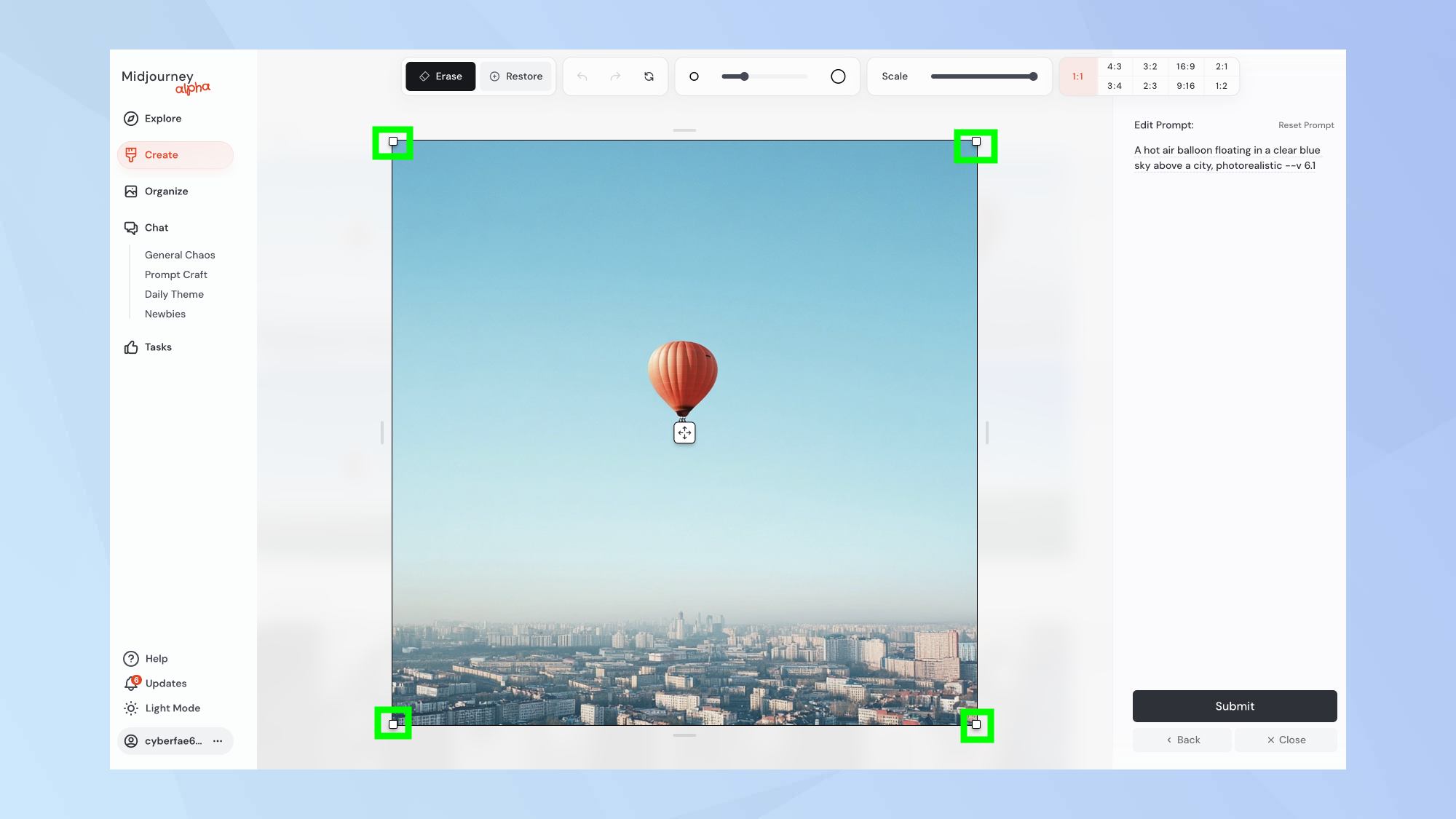Expand the Chat section in sidebar

155,228
